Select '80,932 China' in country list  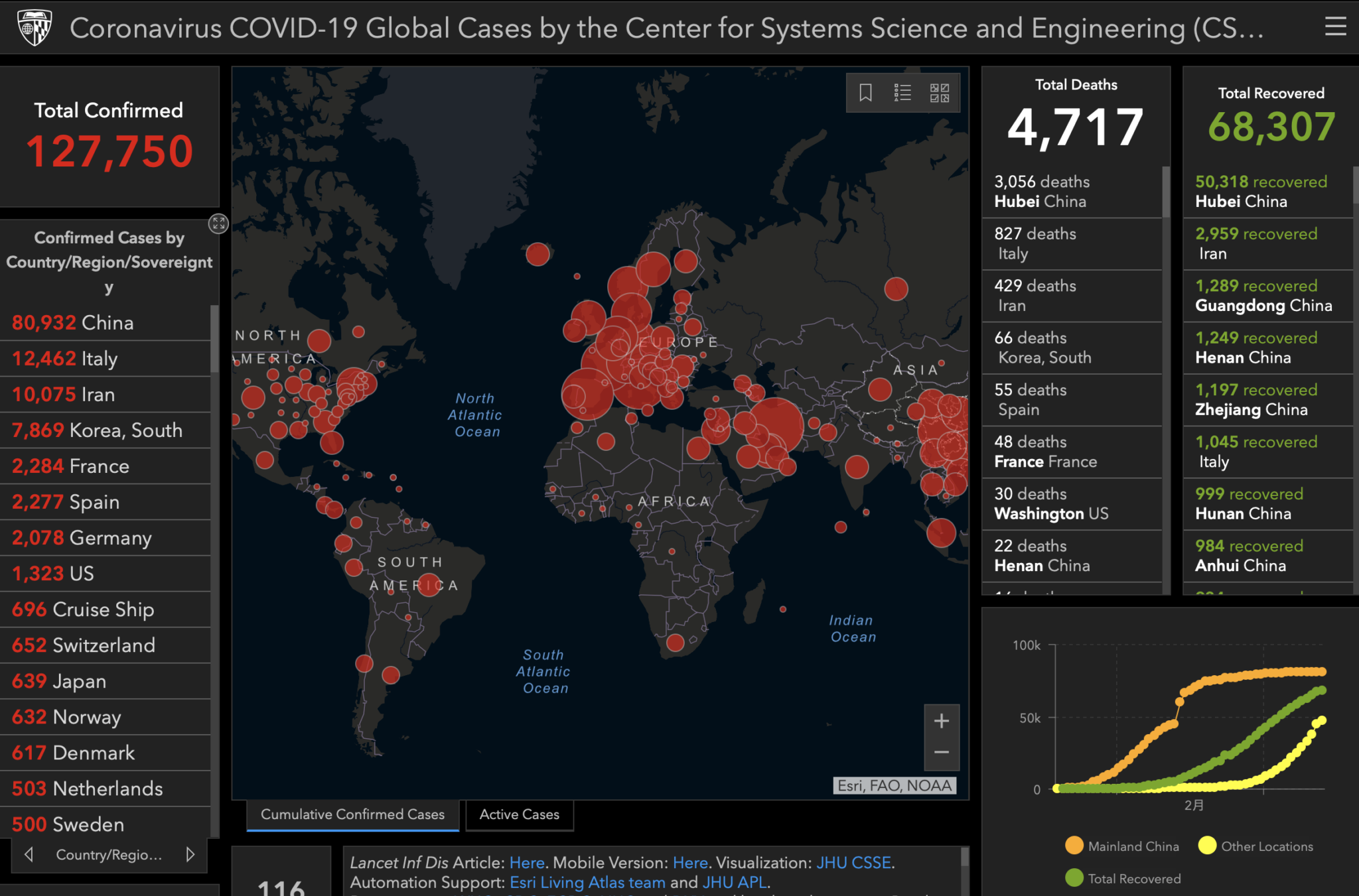tap(106, 323)
